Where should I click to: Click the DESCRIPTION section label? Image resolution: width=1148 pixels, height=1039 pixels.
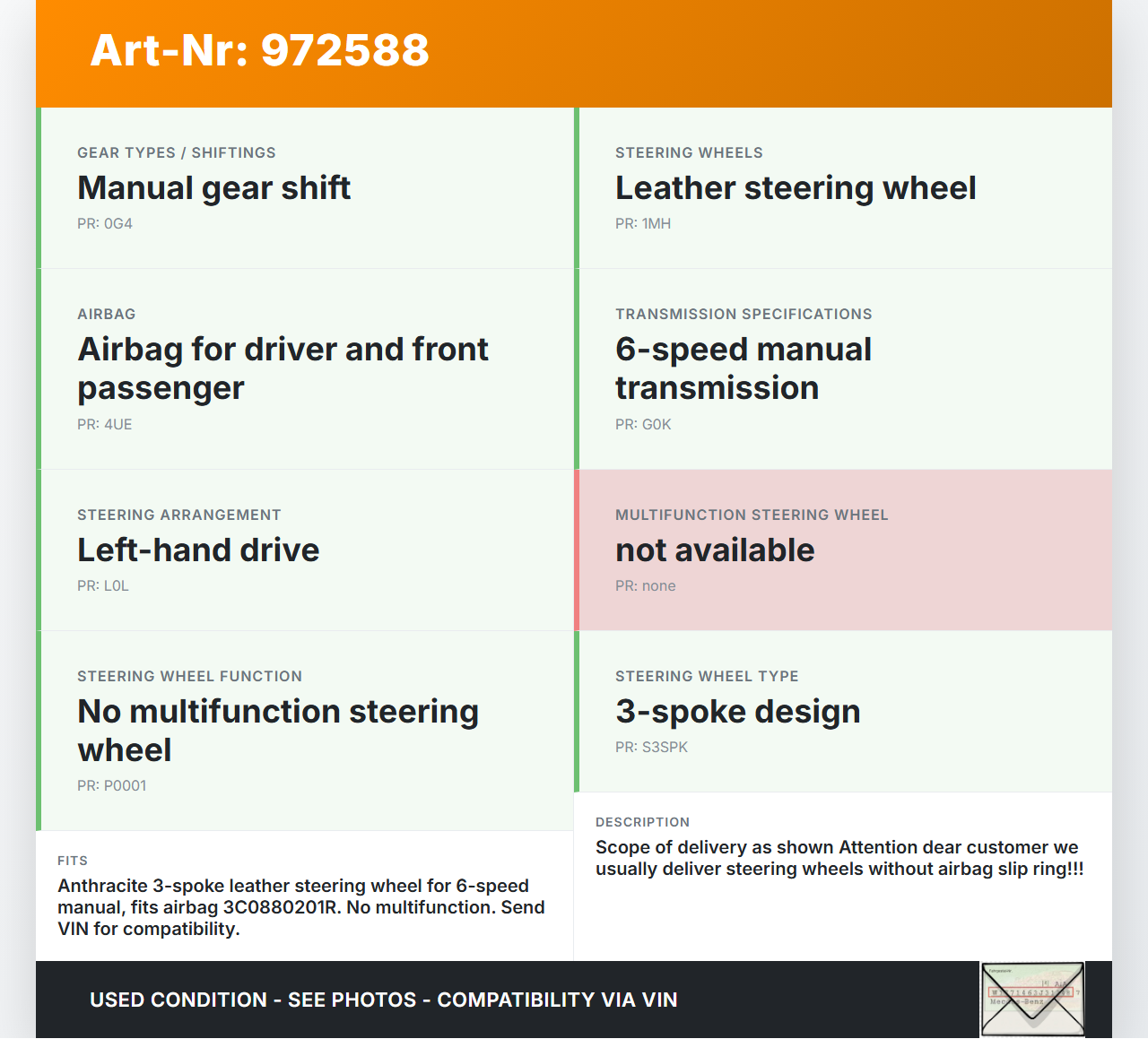point(643,822)
